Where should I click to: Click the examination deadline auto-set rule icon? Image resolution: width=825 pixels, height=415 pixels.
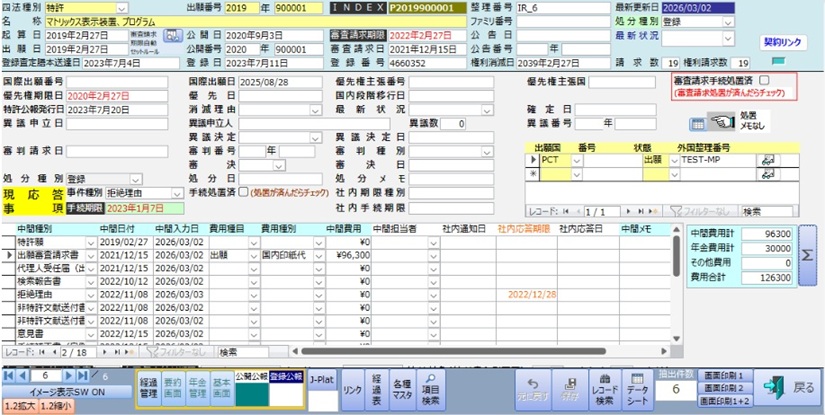coord(172,36)
